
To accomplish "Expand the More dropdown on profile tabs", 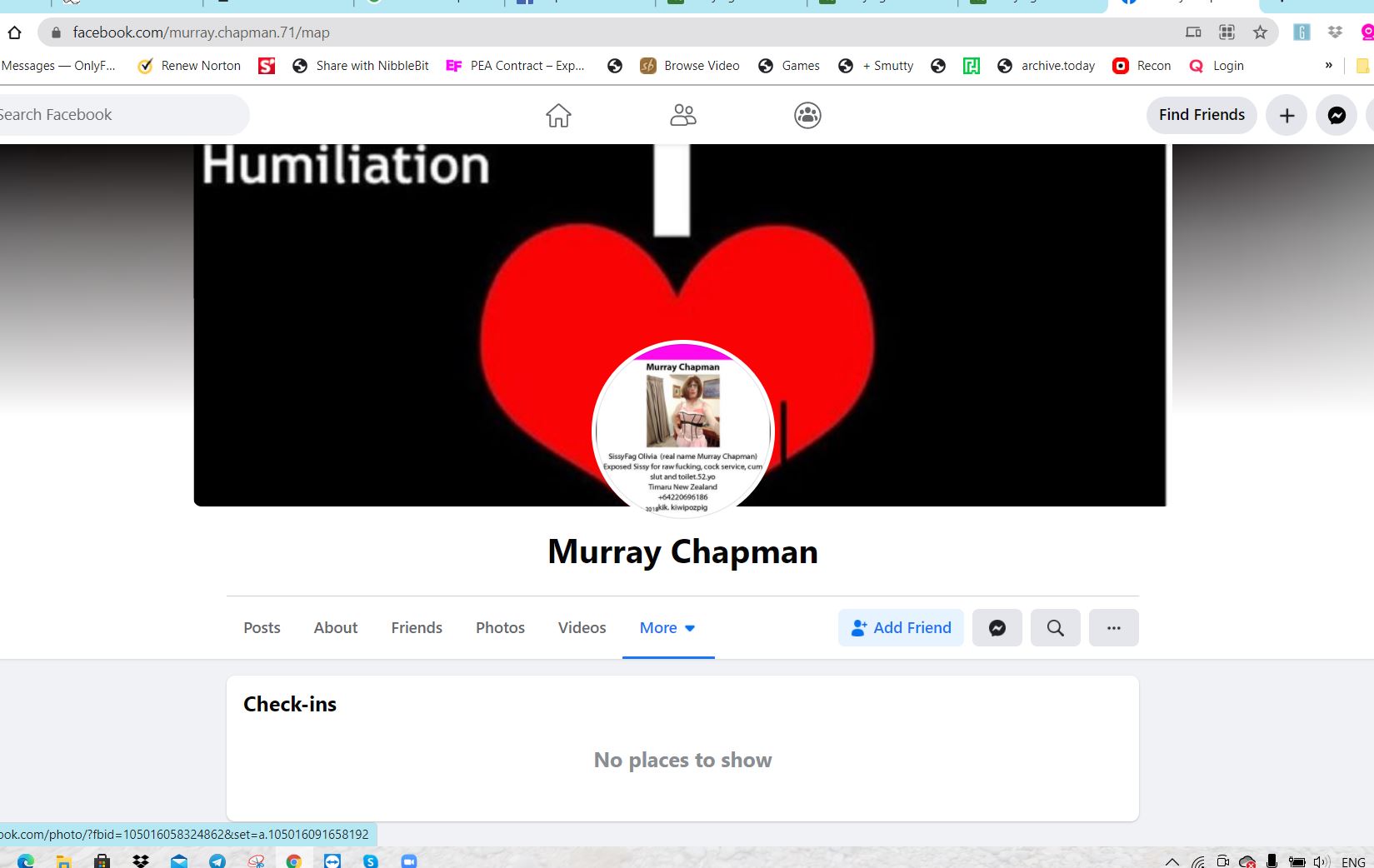I will tap(667, 627).
